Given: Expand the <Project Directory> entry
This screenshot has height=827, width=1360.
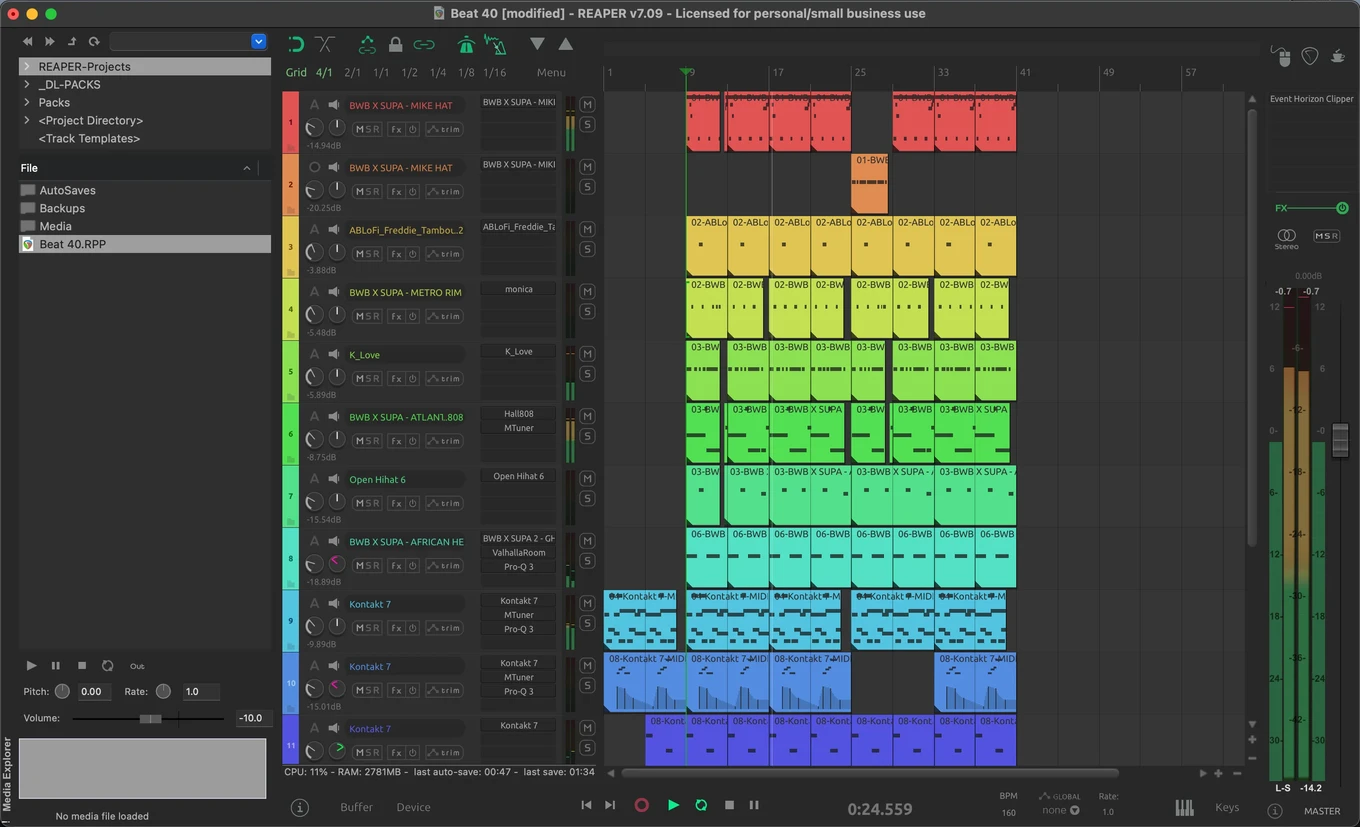Looking at the screenshot, I should point(27,120).
